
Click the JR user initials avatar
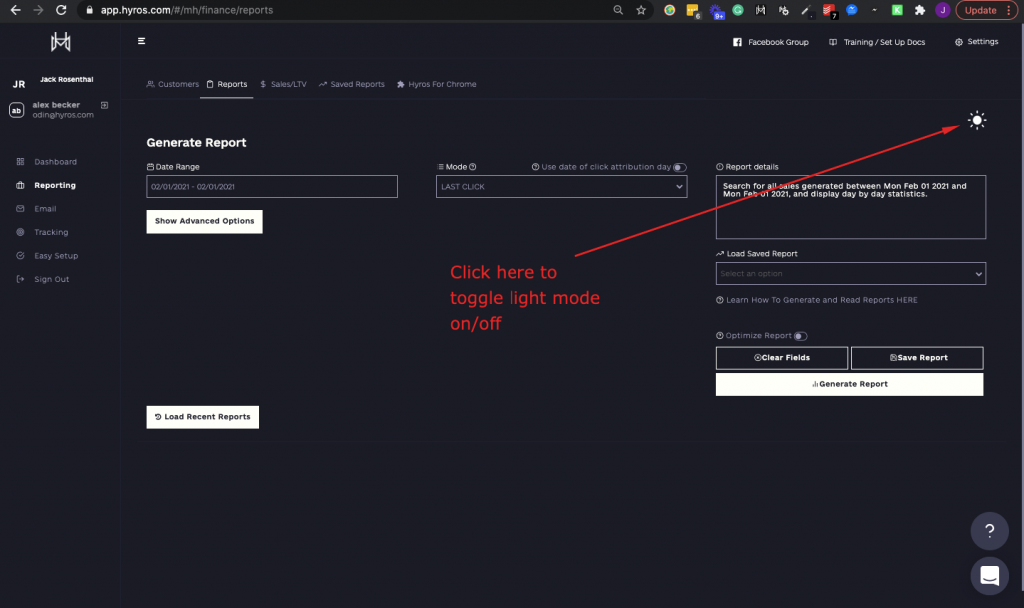click(x=19, y=84)
